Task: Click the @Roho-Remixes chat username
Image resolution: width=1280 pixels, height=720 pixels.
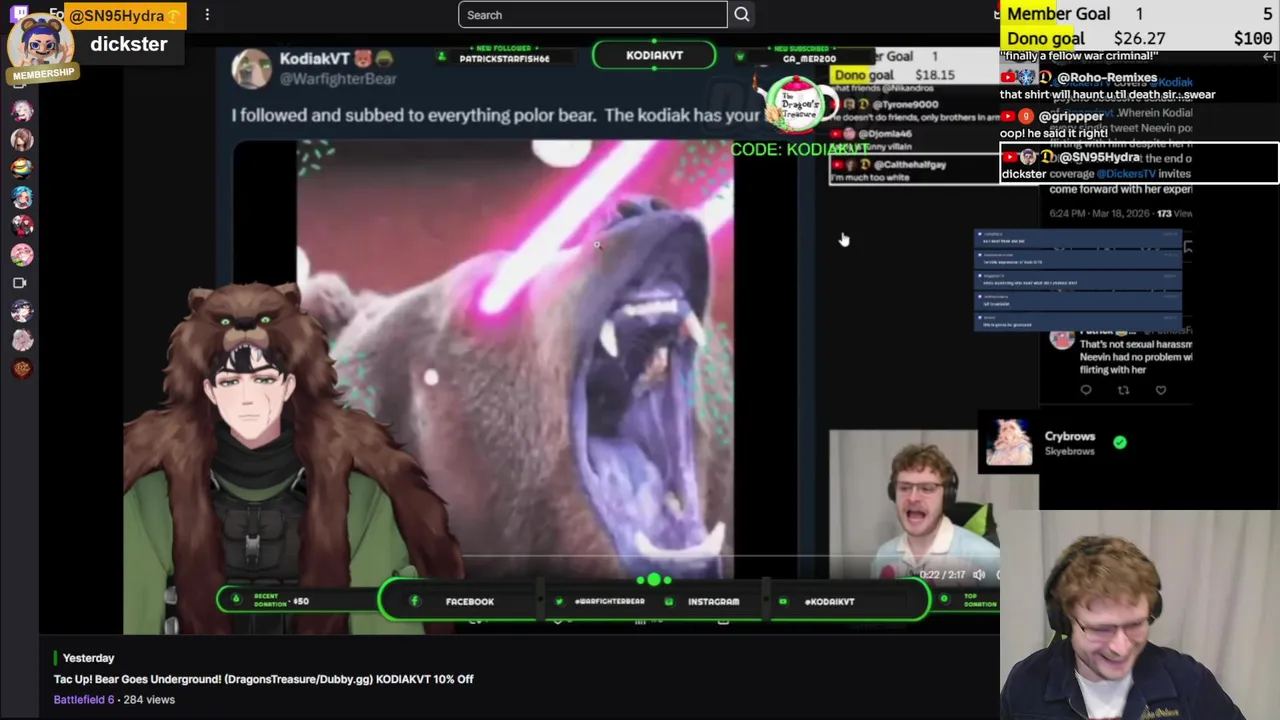Action: click(1107, 77)
